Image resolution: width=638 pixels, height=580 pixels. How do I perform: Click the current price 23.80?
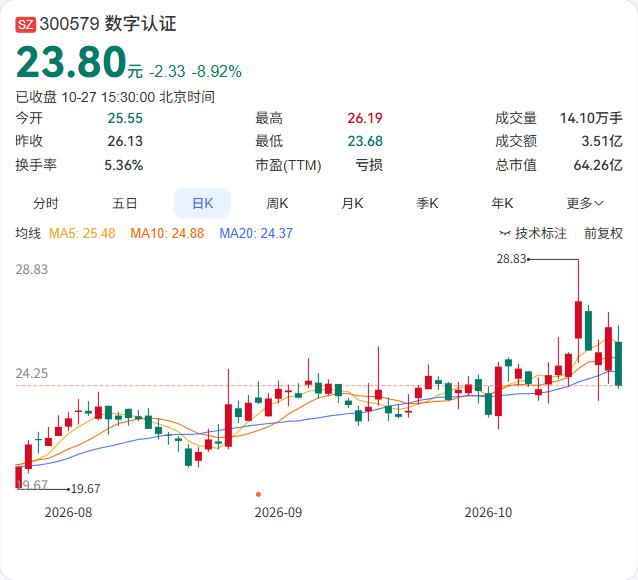tap(71, 62)
